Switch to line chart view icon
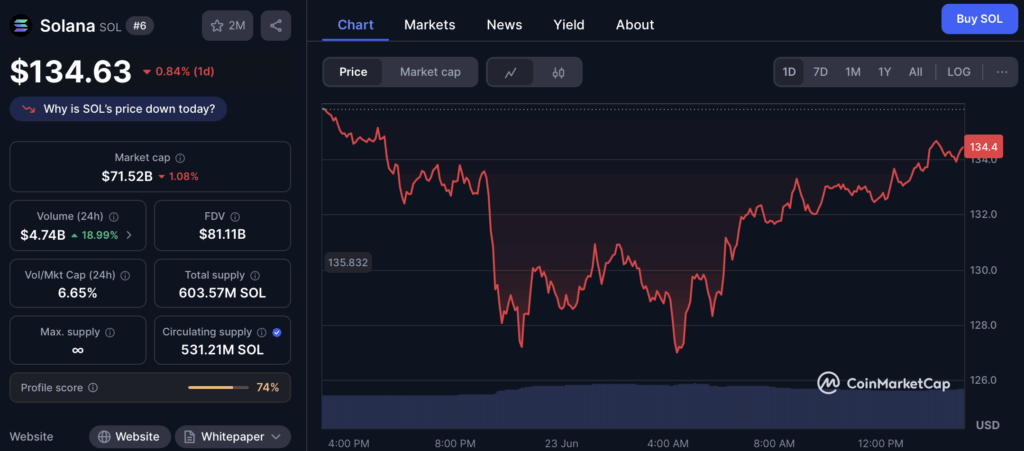The height and width of the screenshot is (451, 1024). [x=511, y=72]
